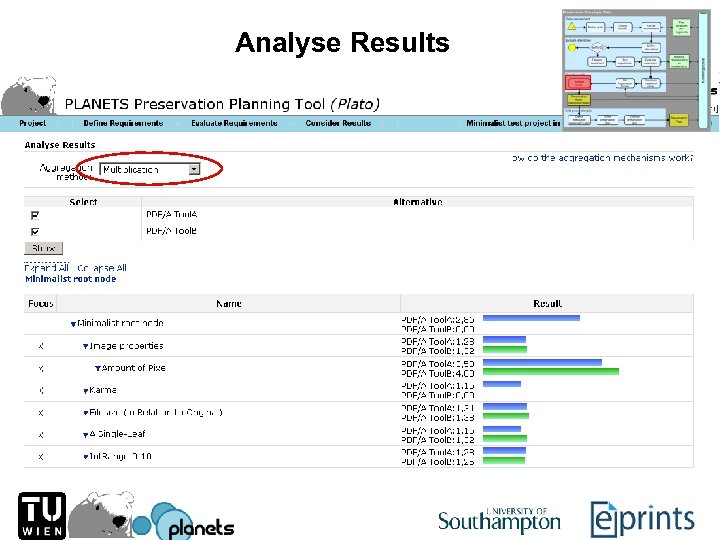This screenshot has width=720, height=540.
Task: Click the Focus column header
Action: click(x=41, y=304)
